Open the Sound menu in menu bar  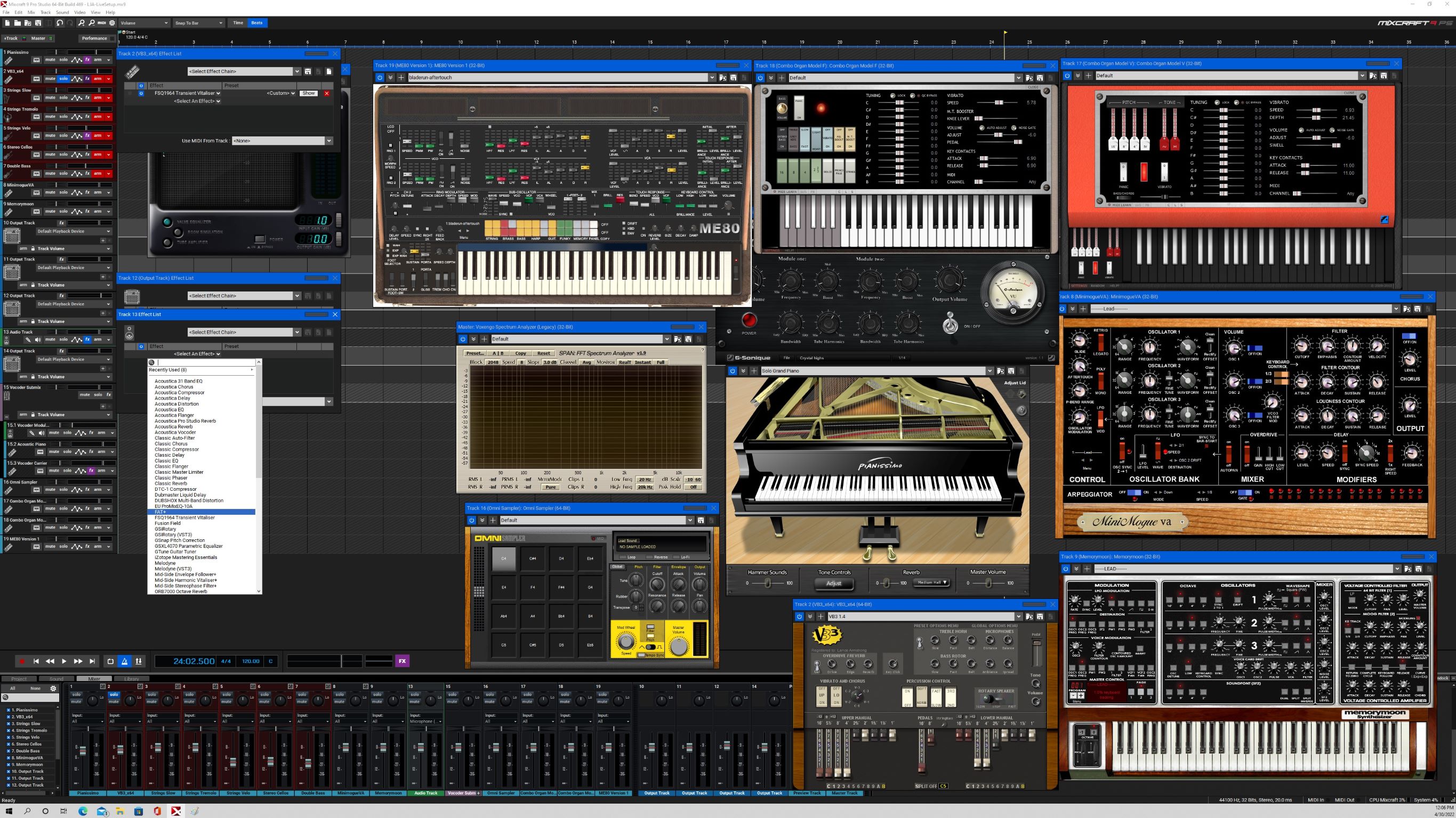coord(62,12)
